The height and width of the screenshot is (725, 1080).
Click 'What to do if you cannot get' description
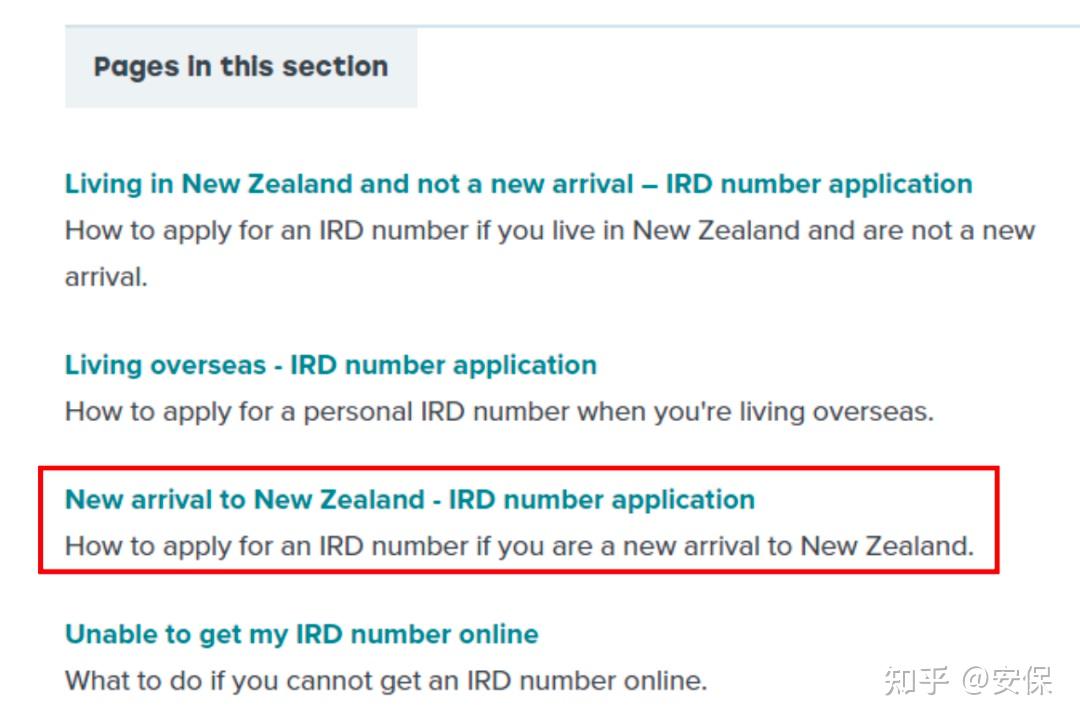click(385, 681)
